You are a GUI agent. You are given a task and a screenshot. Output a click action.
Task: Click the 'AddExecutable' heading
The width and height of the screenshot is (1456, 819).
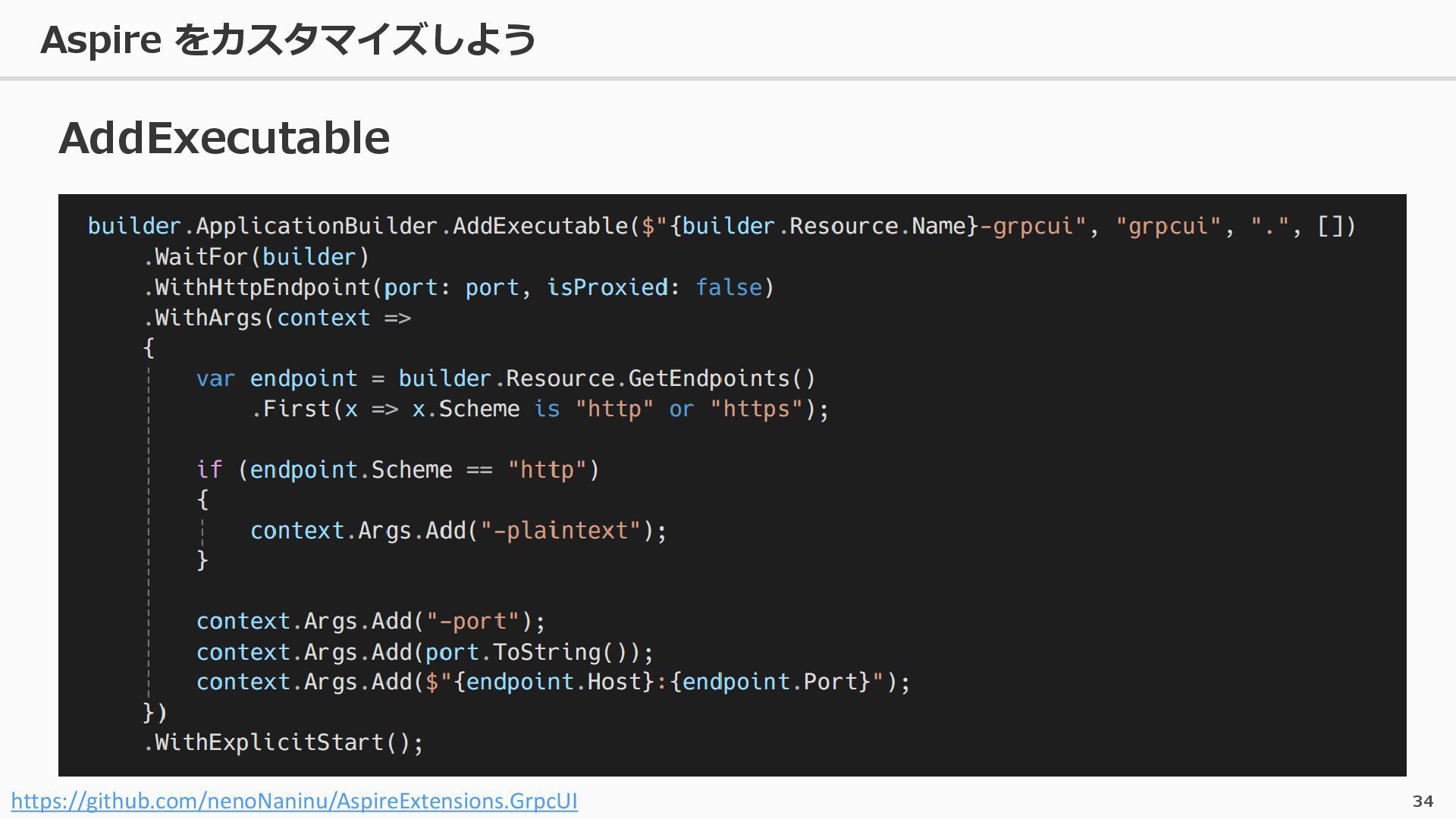pyautogui.click(x=224, y=138)
